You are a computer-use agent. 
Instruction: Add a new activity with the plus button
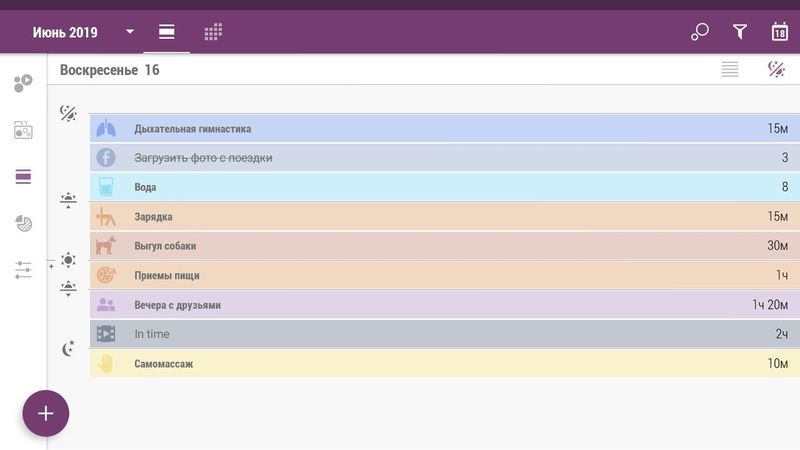[x=46, y=413]
